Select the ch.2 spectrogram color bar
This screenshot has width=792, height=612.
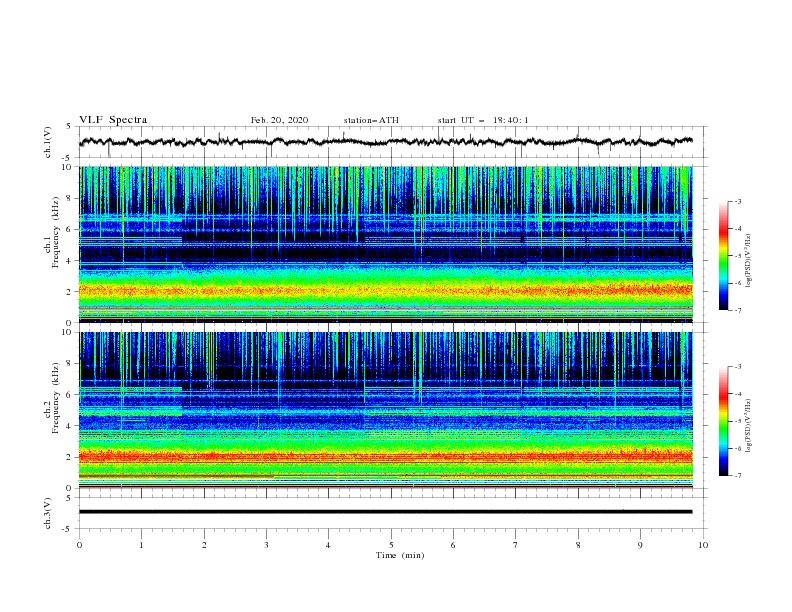[x=723, y=421]
